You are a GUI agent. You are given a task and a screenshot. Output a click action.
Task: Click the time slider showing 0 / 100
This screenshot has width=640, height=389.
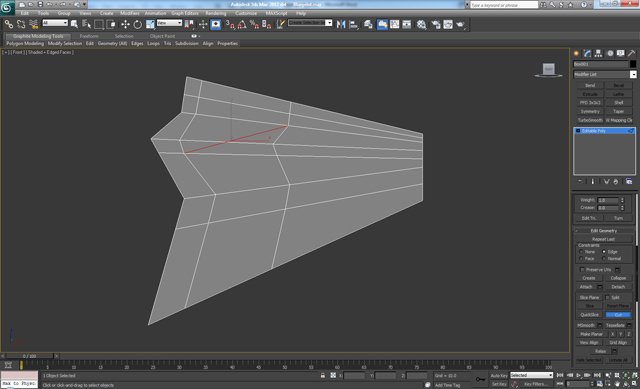pos(30,356)
